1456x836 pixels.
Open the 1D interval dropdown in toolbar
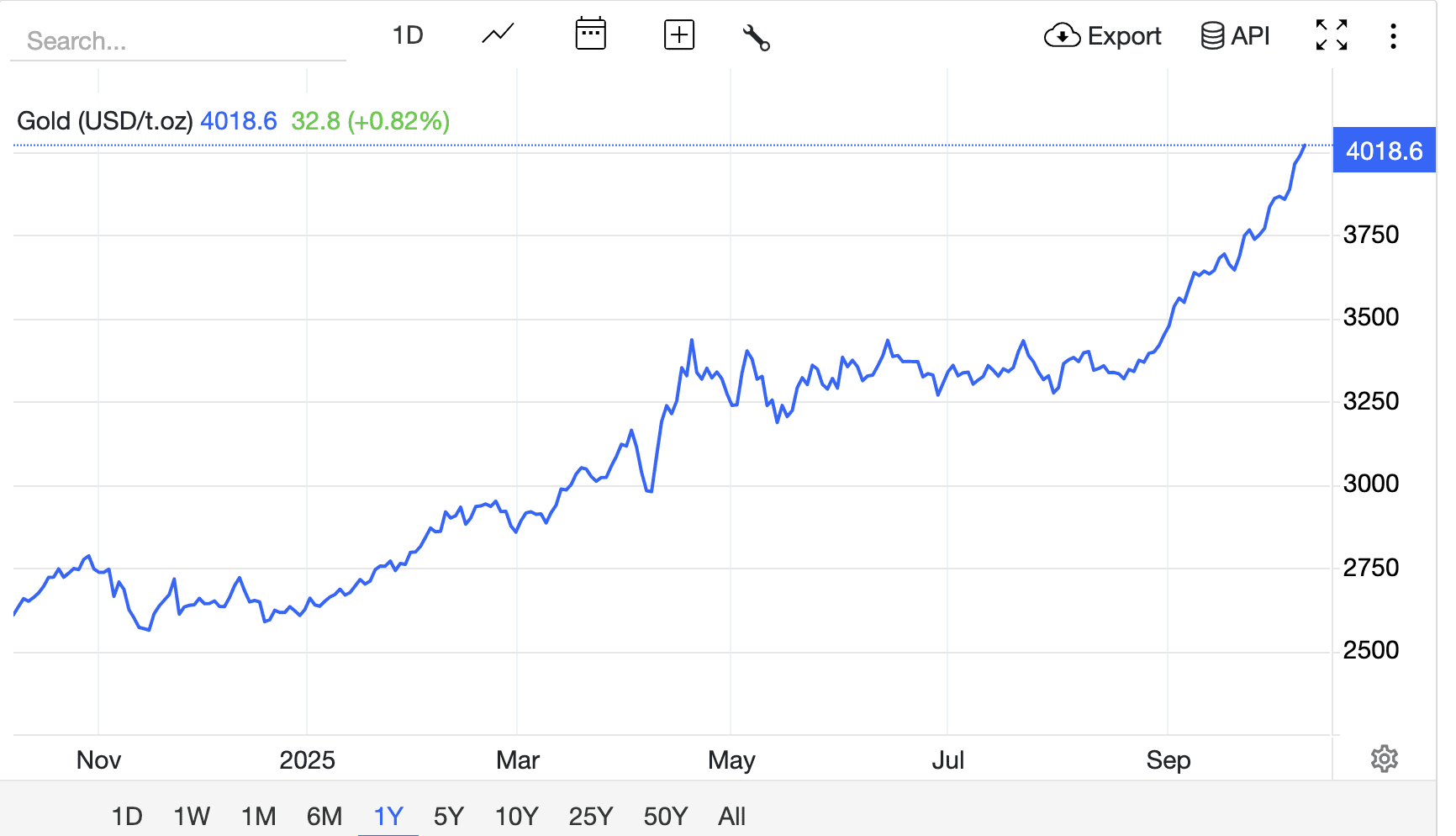coord(408,35)
